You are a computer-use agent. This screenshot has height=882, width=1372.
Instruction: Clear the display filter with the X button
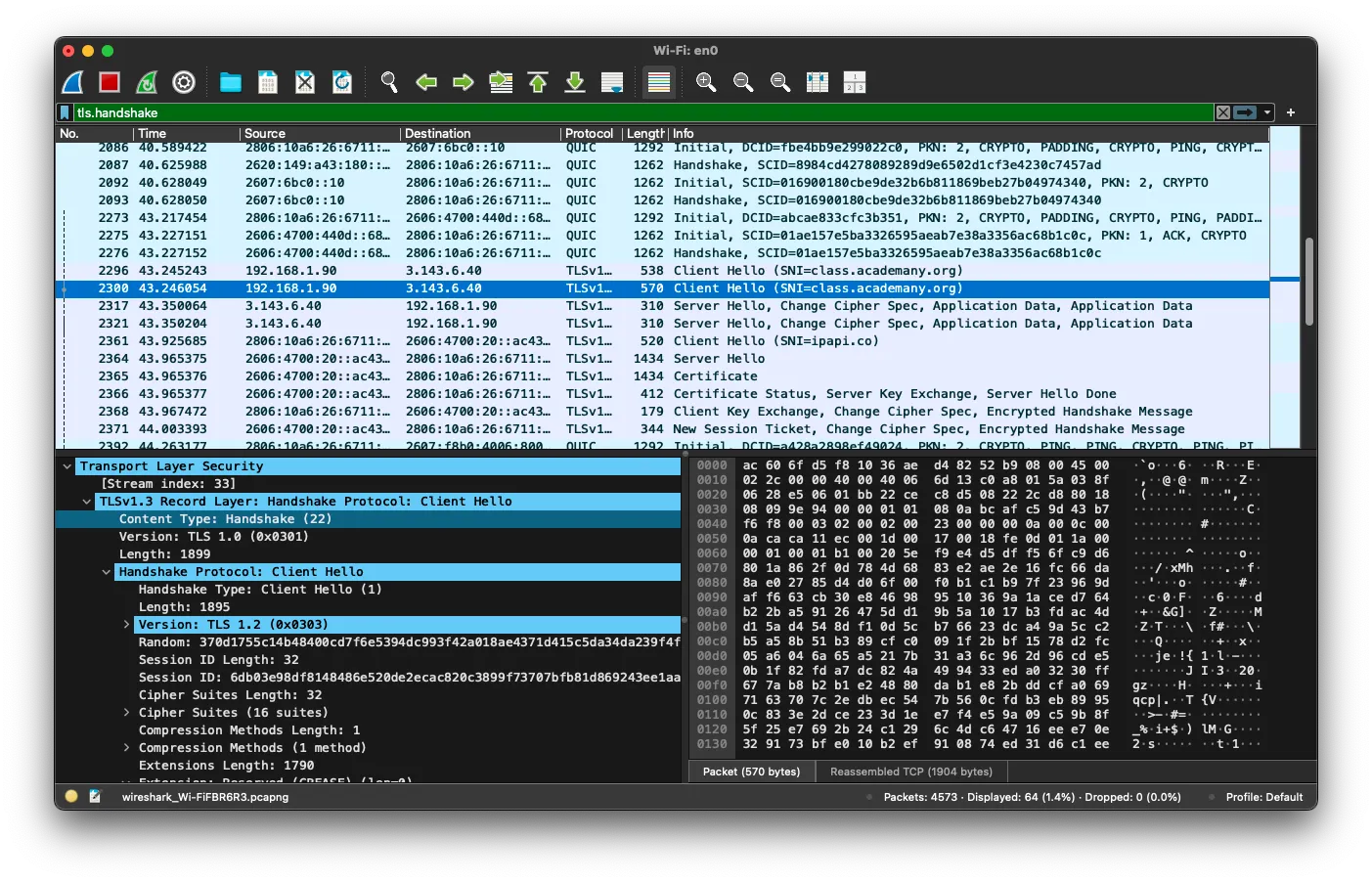point(1223,113)
